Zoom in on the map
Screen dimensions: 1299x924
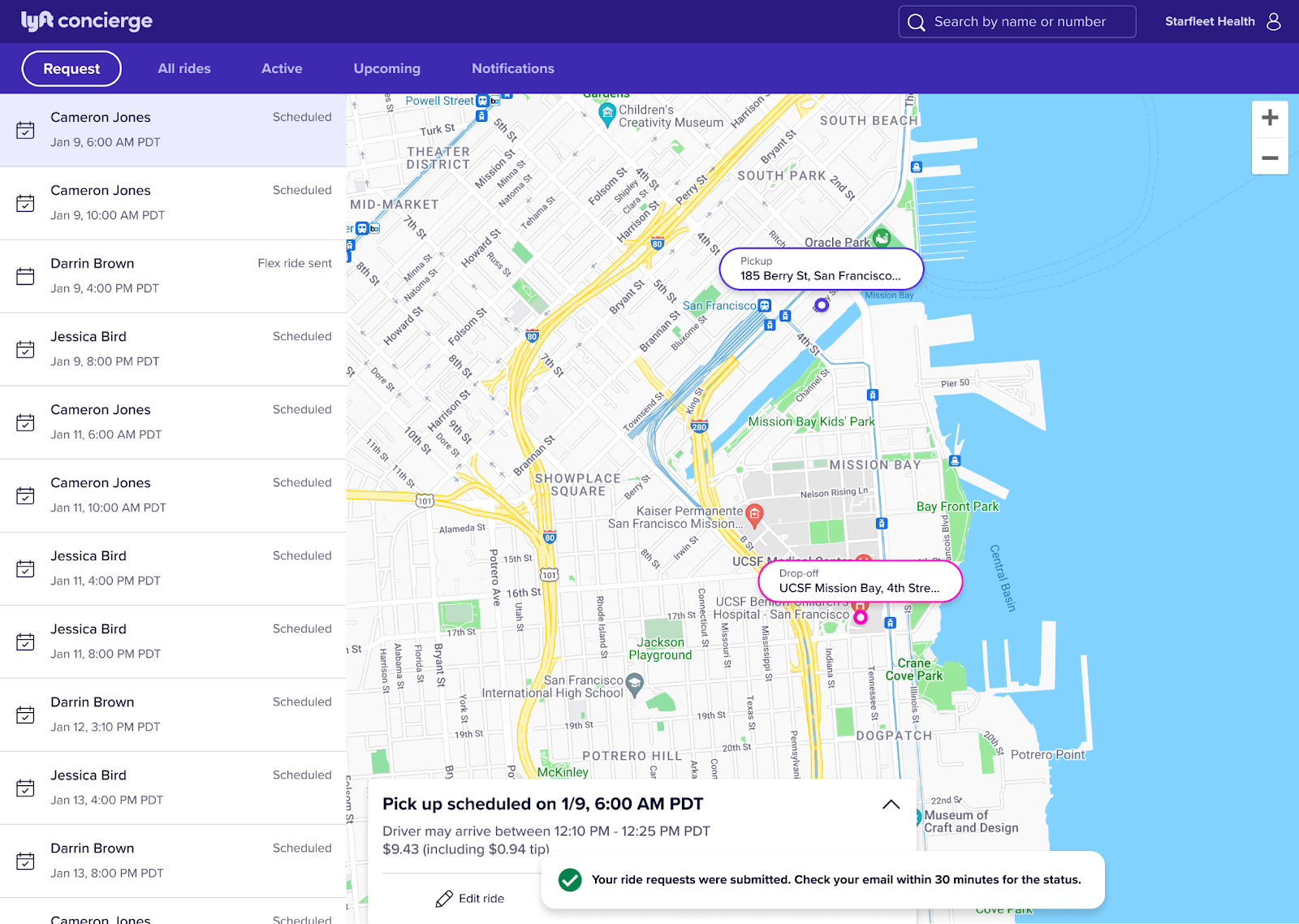coord(1270,118)
